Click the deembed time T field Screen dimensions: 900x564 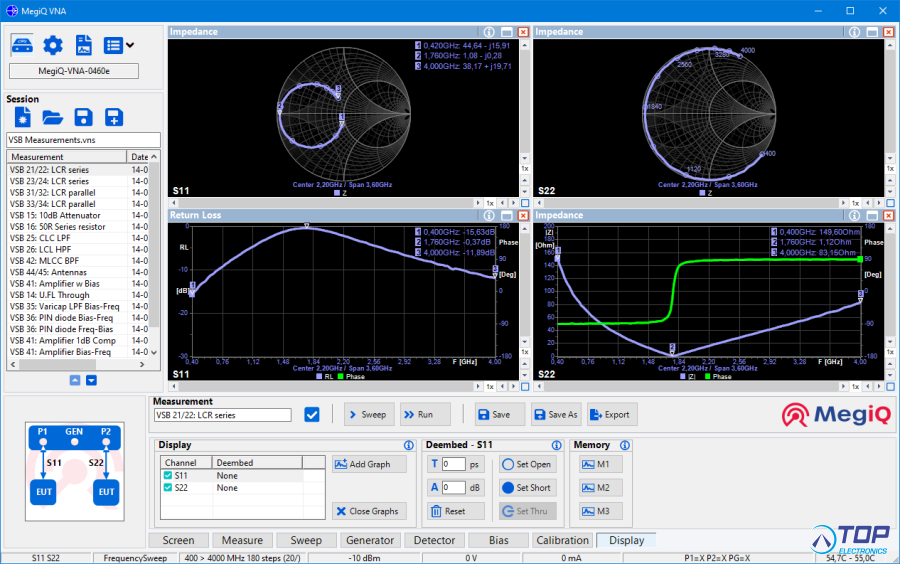(x=453, y=464)
